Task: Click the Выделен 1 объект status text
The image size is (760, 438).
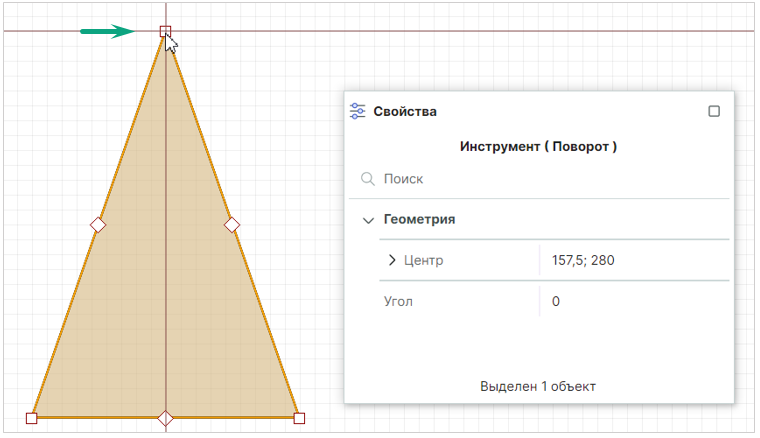Action: point(538,386)
